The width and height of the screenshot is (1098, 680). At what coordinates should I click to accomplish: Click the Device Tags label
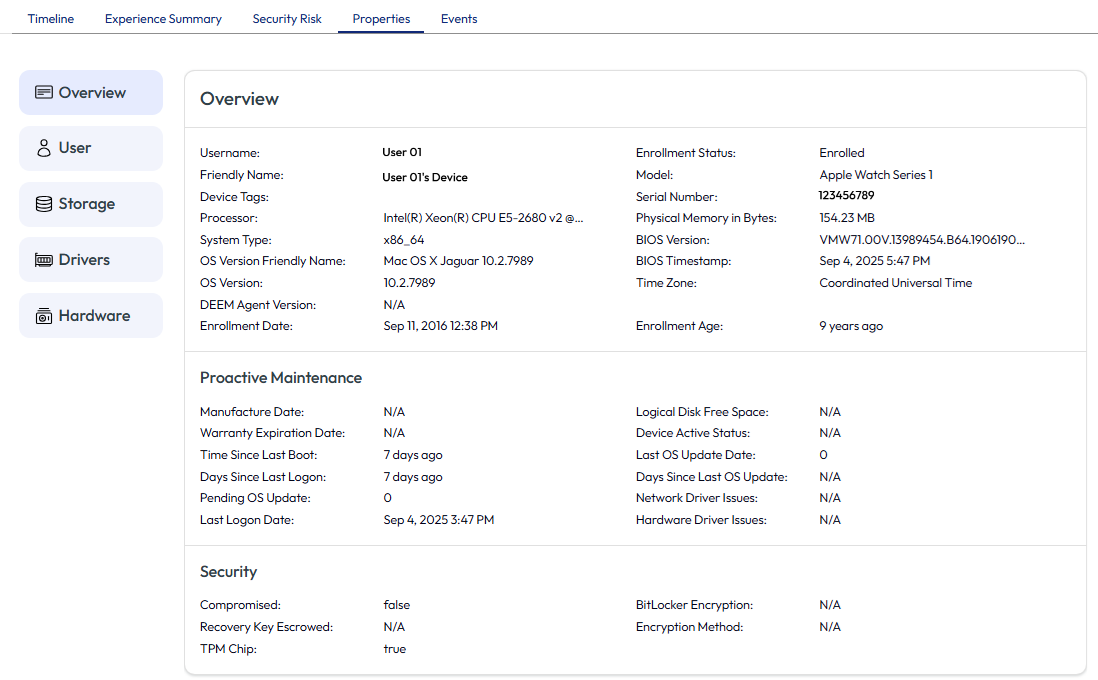click(234, 197)
